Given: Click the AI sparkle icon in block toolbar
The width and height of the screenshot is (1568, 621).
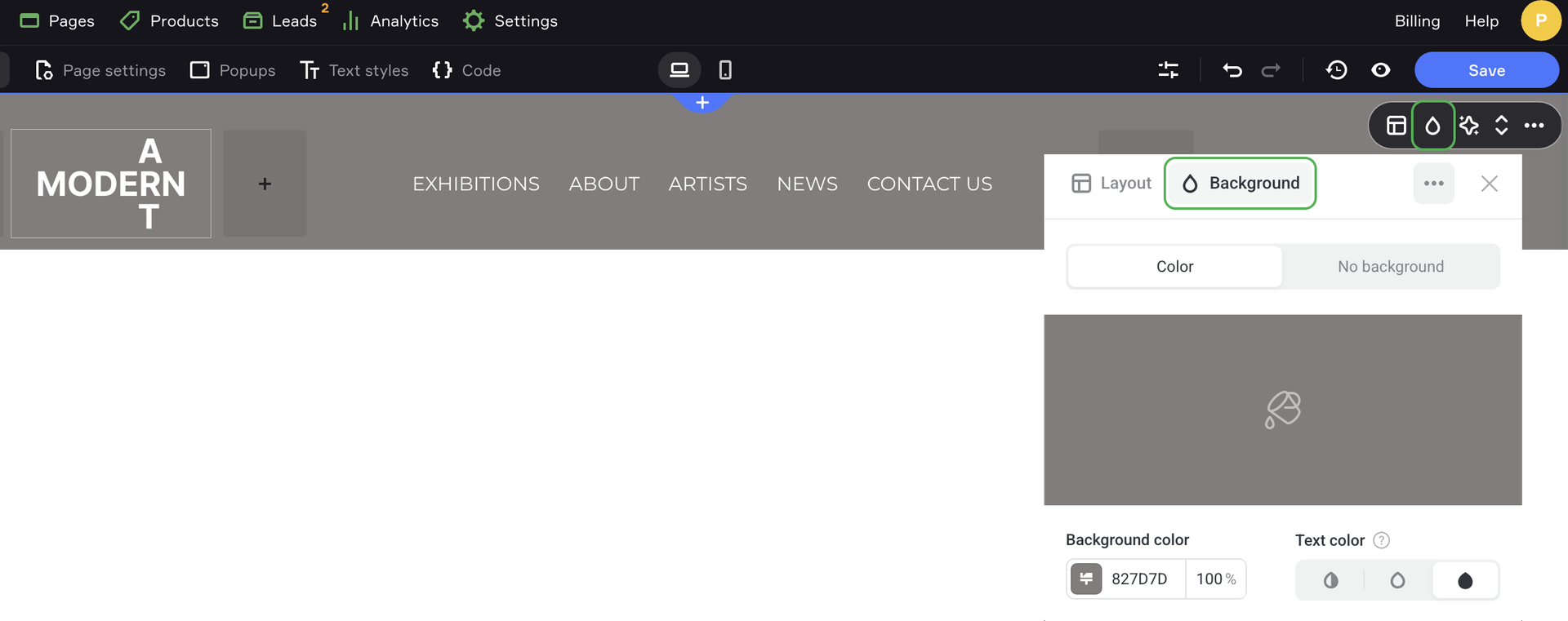Looking at the screenshot, I should click(x=1468, y=126).
